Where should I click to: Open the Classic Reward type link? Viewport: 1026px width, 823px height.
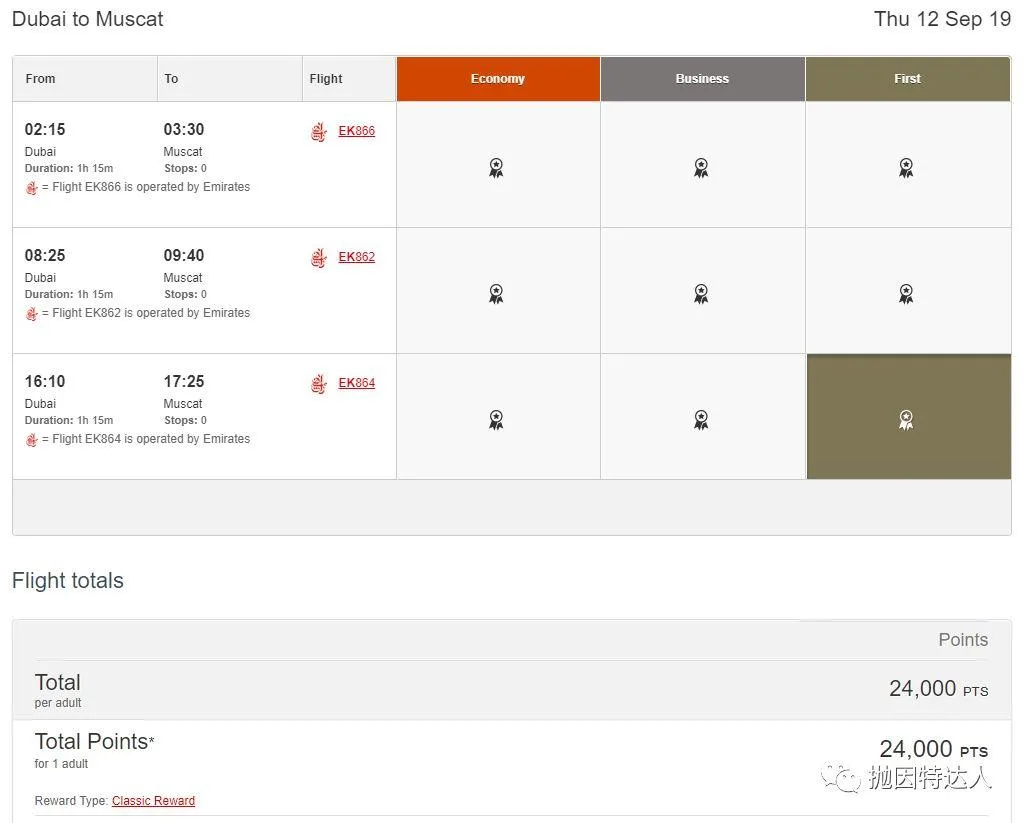153,801
